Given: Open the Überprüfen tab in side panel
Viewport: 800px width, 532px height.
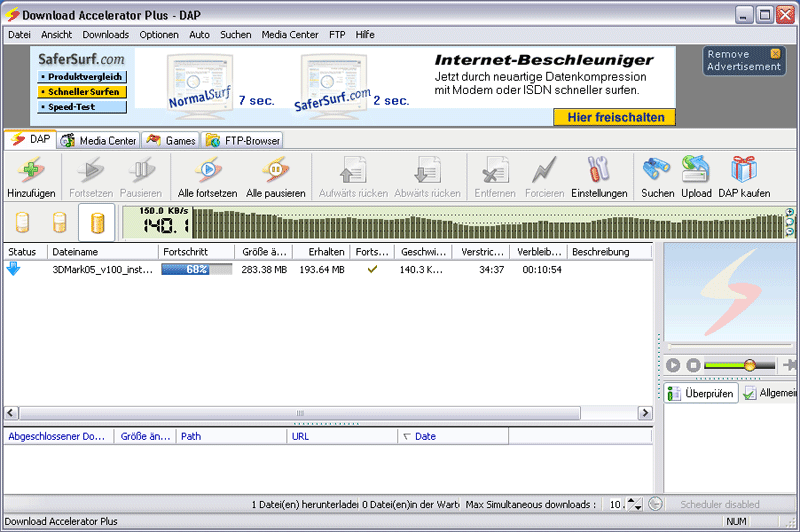Looking at the screenshot, I should point(701,393).
